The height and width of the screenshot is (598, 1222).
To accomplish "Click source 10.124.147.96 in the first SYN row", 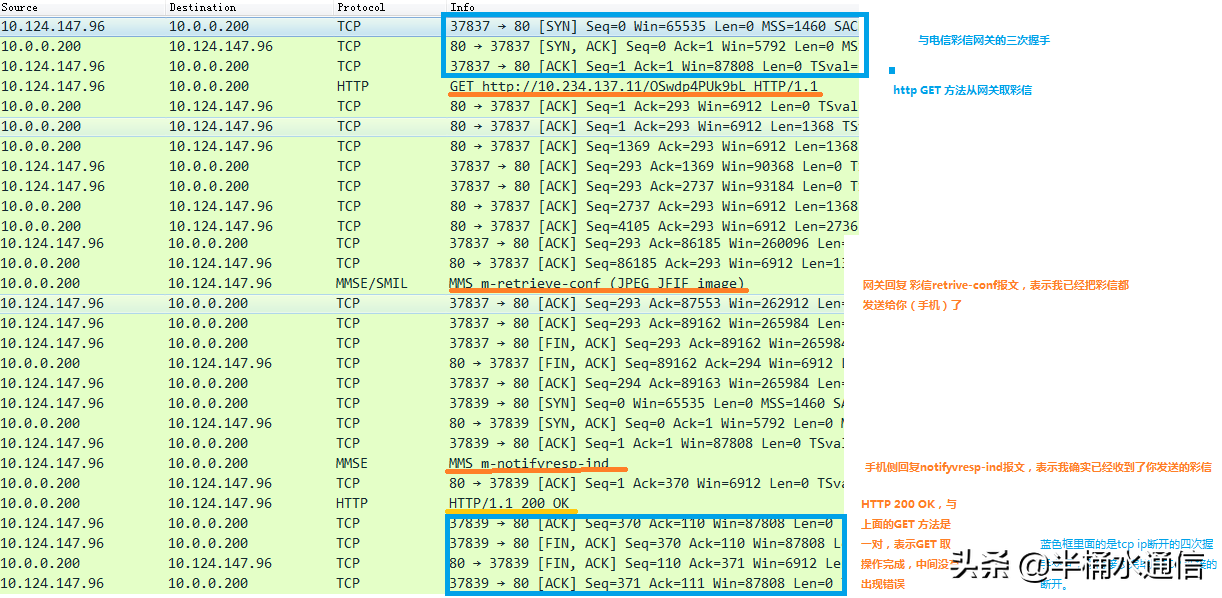I will 53,26.
